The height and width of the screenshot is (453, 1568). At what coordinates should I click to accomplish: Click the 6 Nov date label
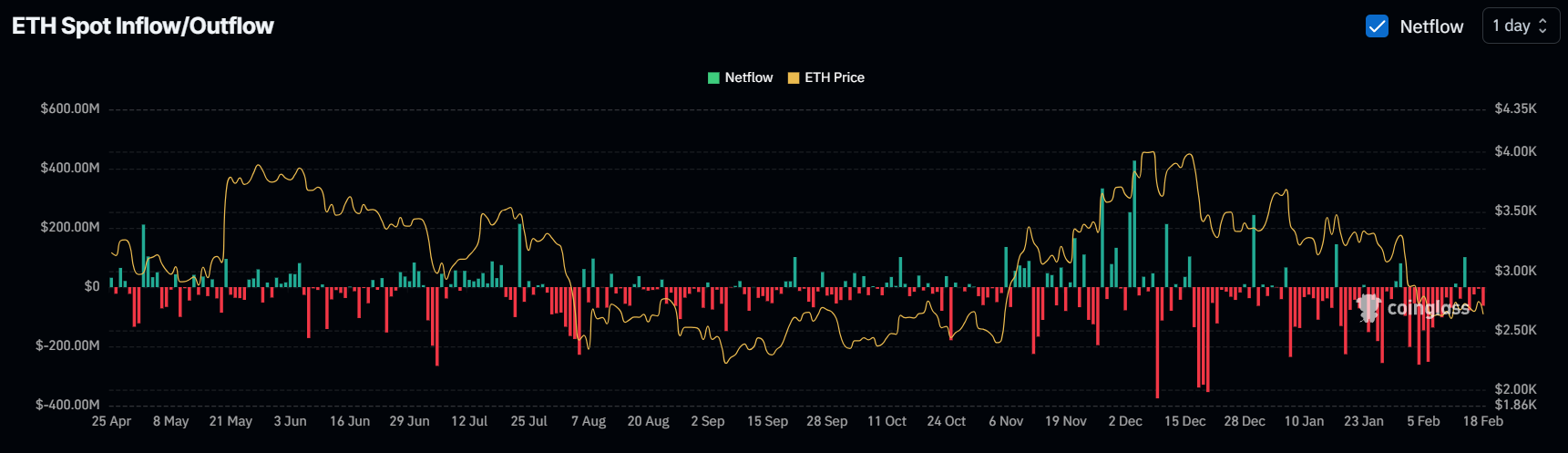point(1006,421)
